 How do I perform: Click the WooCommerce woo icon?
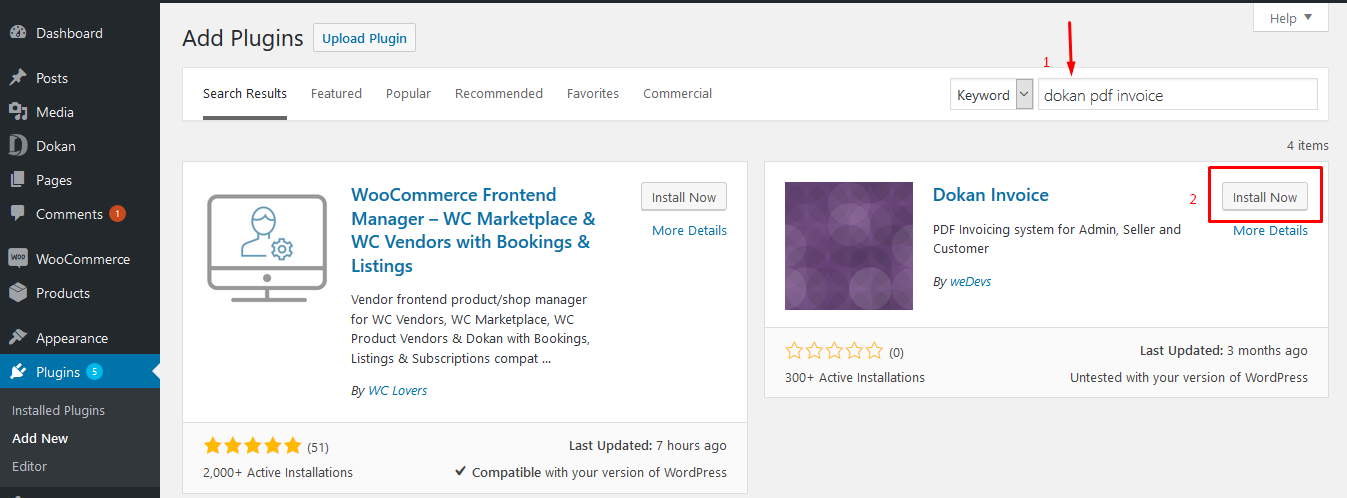[x=18, y=259]
